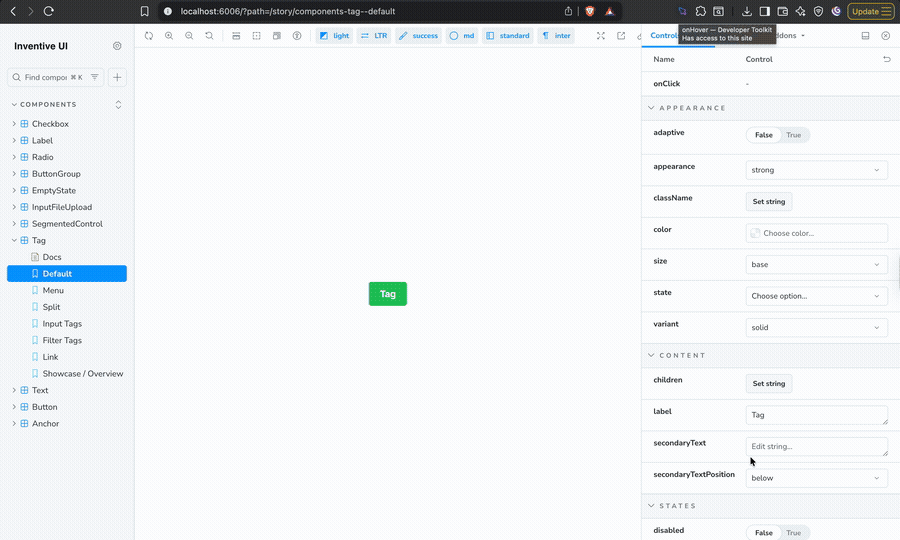Bookmark this page in the browser
Image resolution: width=900 pixels, height=540 pixels.
(x=145, y=11)
